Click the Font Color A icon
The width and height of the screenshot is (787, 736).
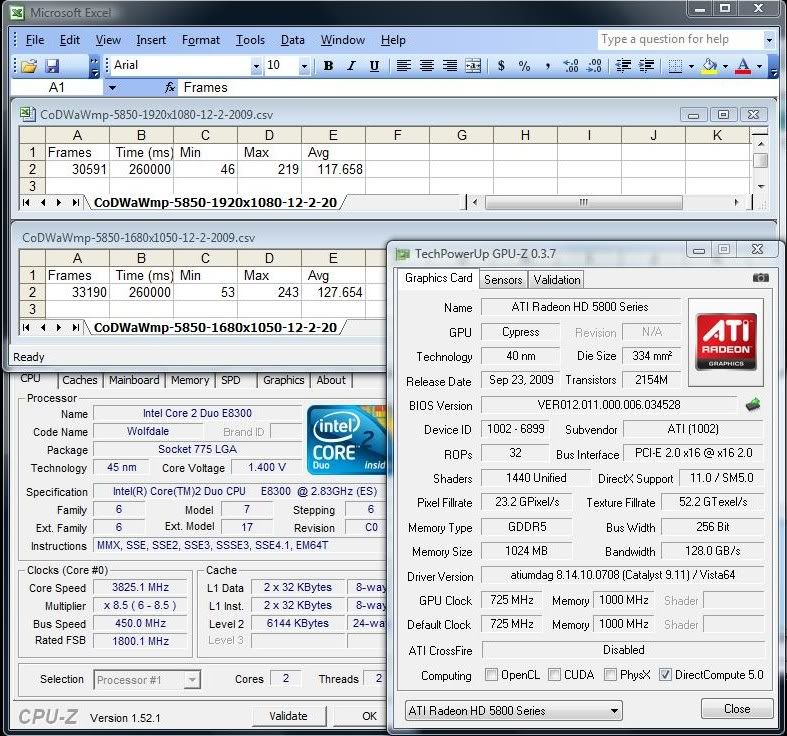[x=743, y=66]
